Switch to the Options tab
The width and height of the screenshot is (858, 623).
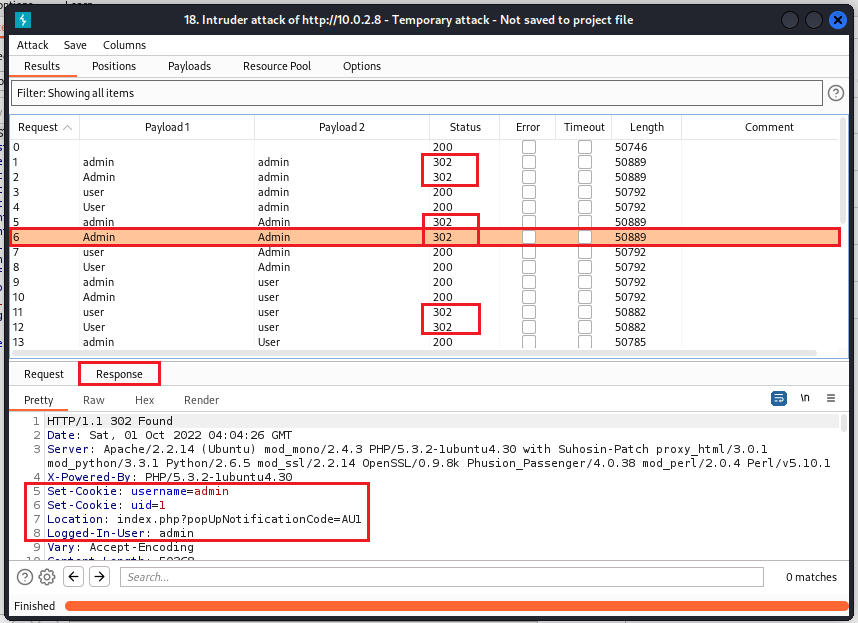(362, 66)
